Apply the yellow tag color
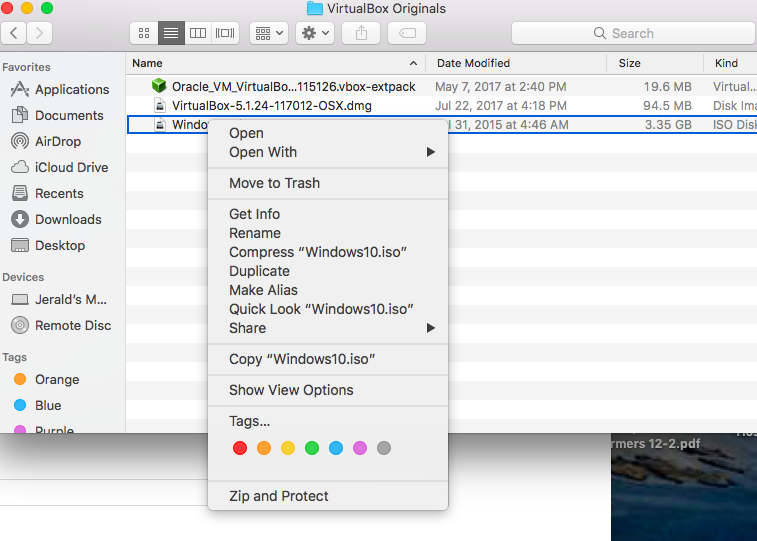 288,448
